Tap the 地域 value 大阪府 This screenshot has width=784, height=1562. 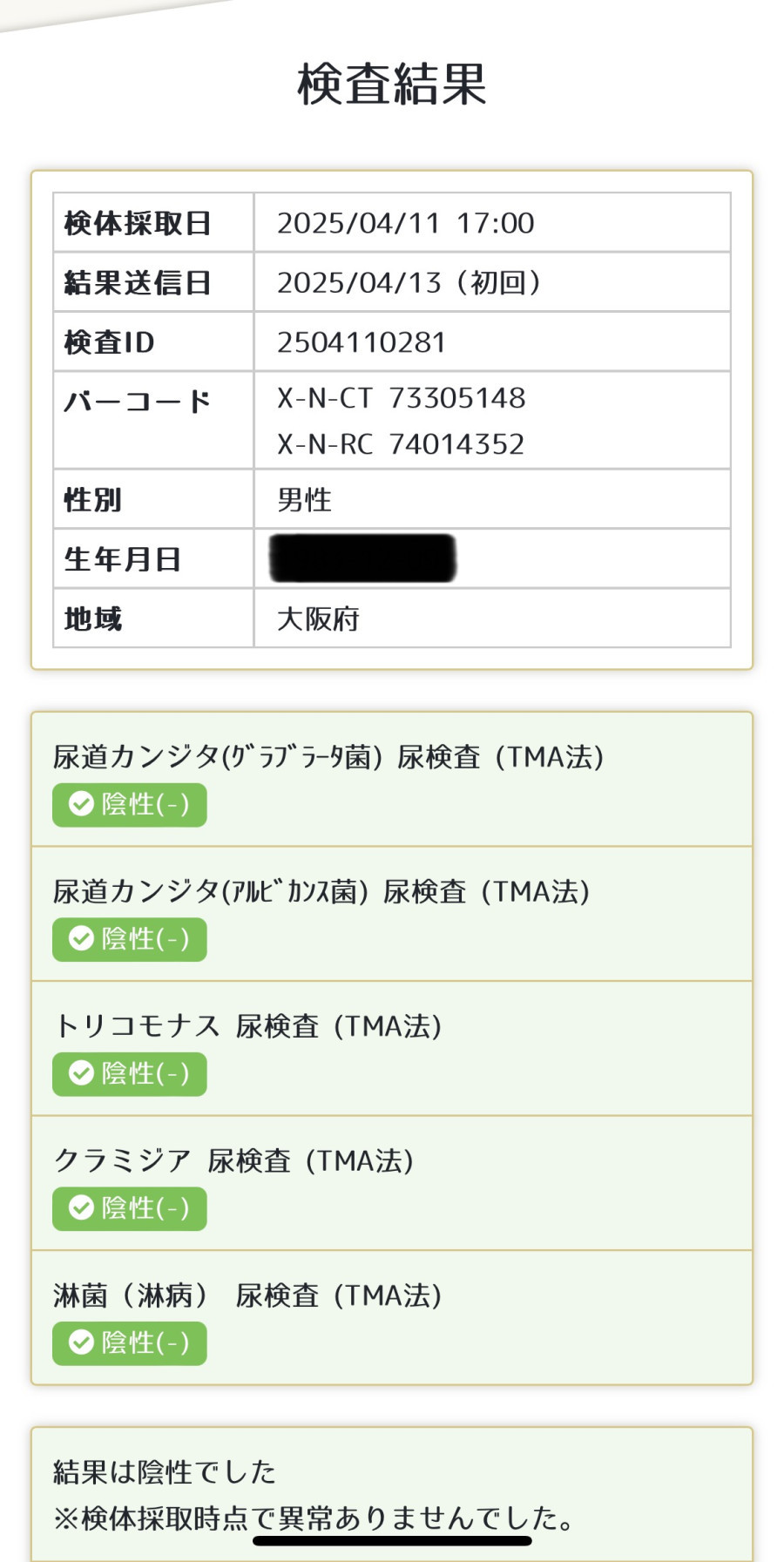pyautogui.click(x=318, y=619)
